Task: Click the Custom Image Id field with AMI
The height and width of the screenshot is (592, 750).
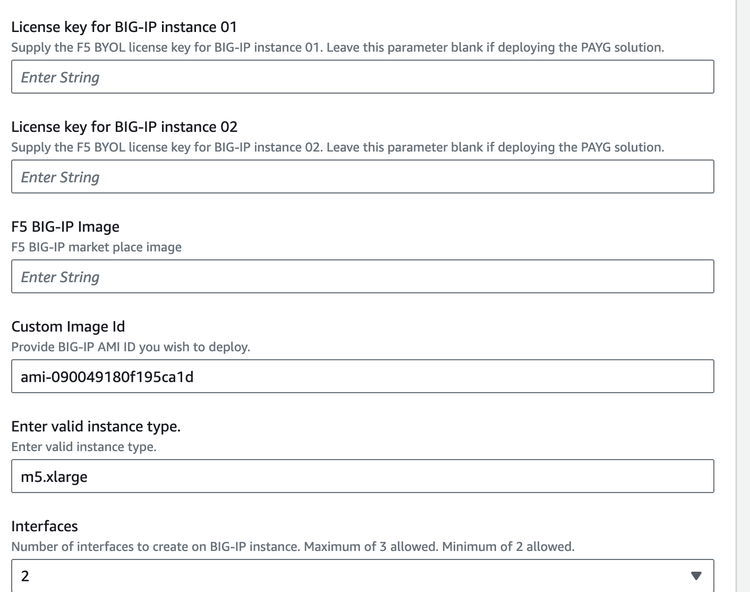Action: 362,377
